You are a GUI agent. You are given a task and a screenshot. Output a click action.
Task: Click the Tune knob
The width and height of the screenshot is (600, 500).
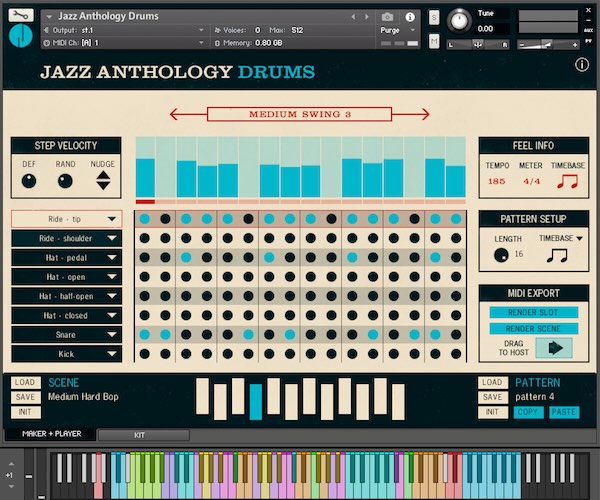coord(460,21)
